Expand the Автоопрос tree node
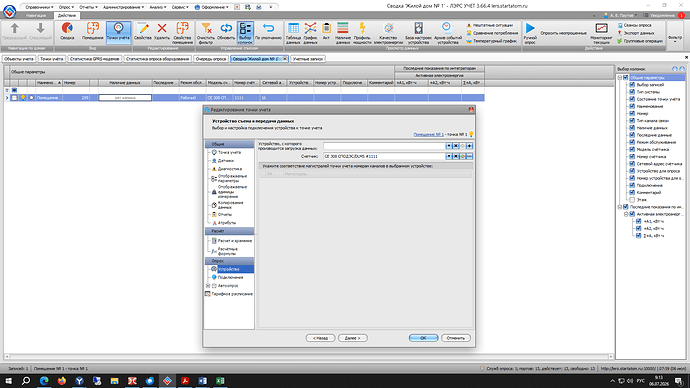 pyautogui.click(x=208, y=286)
